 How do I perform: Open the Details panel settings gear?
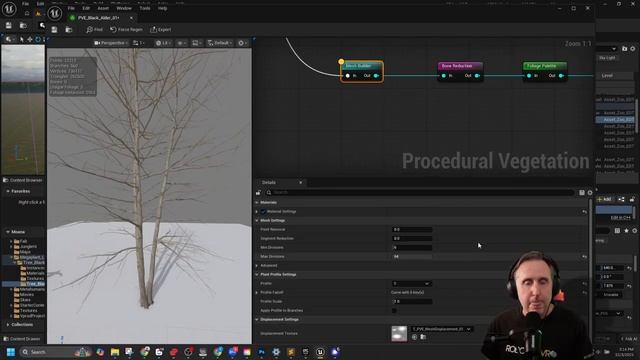coord(590,193)
